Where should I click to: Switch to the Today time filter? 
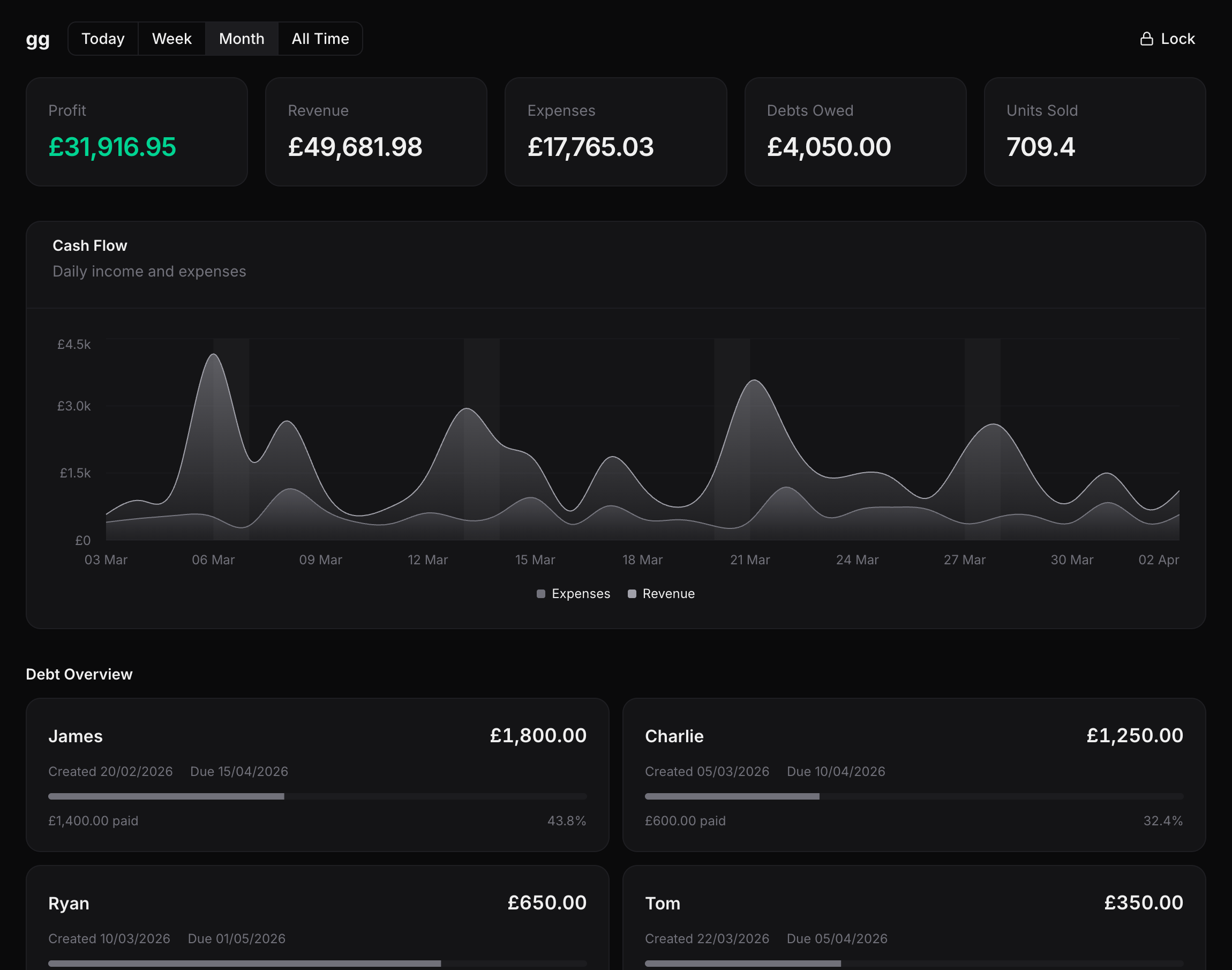pyautogui.click(x=103, y=38)
